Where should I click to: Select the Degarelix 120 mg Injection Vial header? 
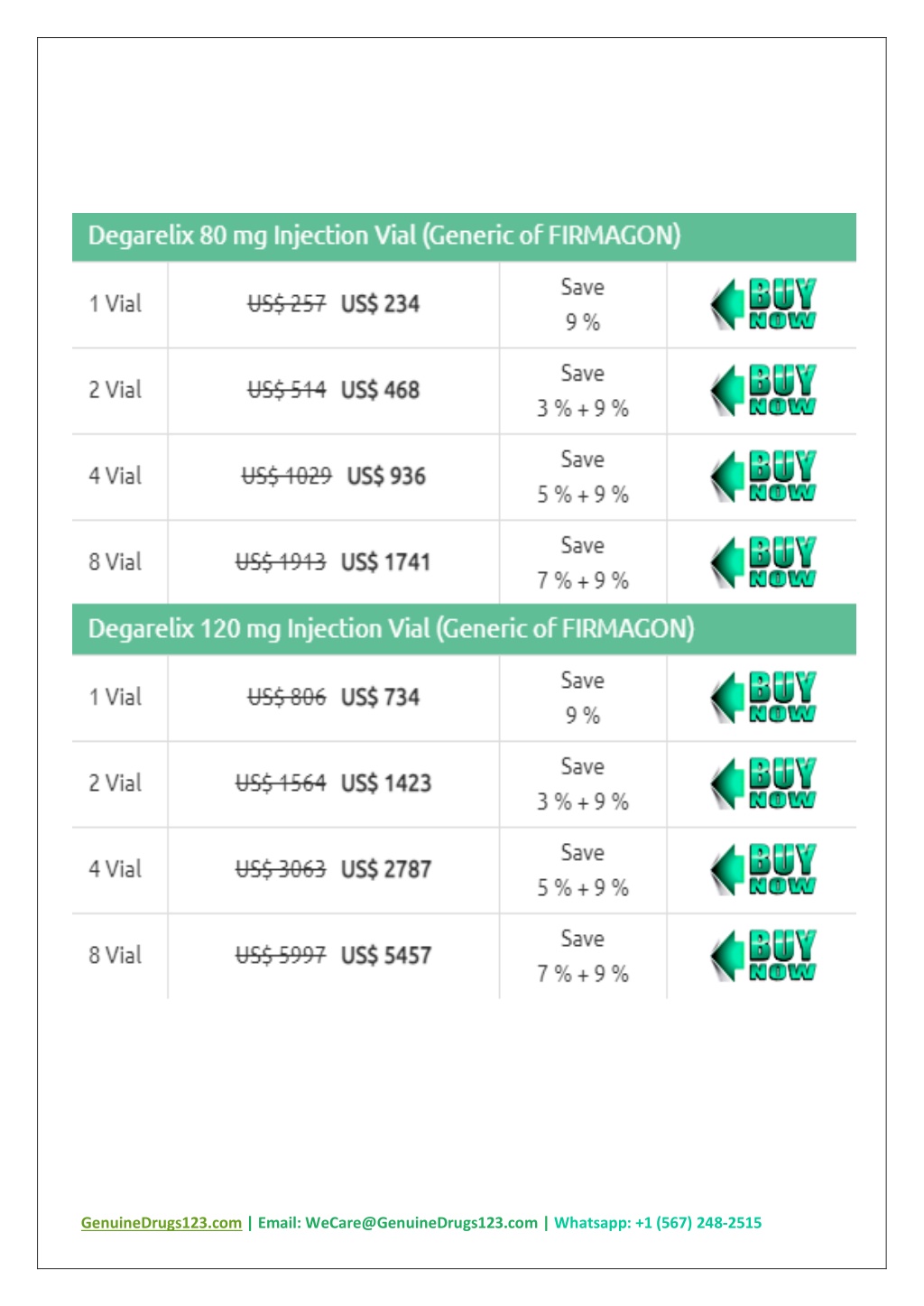(x=464, y=629)
